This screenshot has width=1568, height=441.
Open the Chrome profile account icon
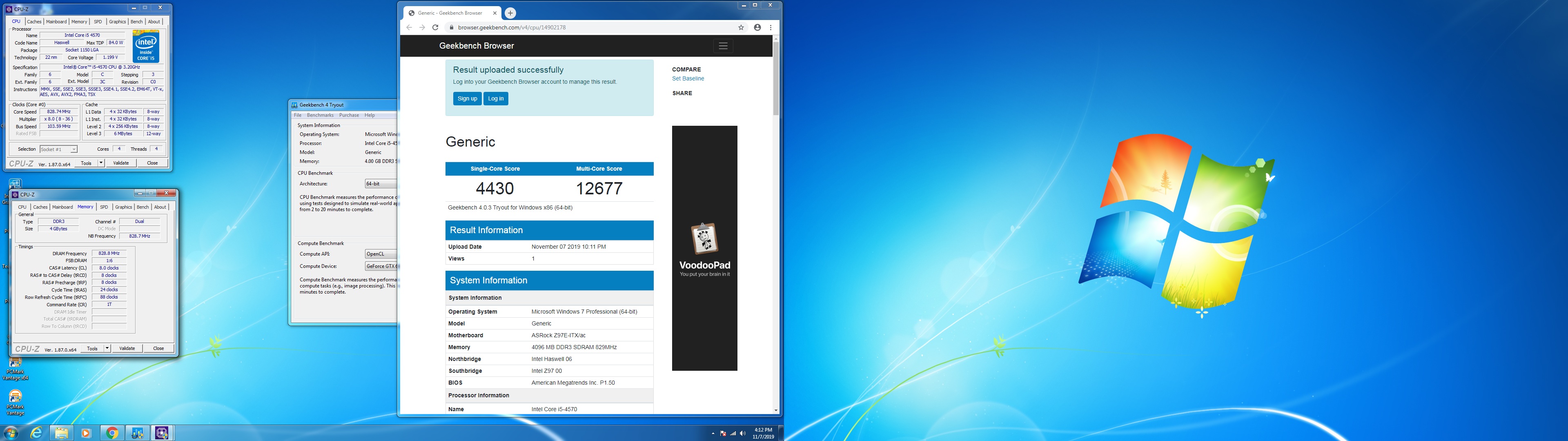point(757,27)
